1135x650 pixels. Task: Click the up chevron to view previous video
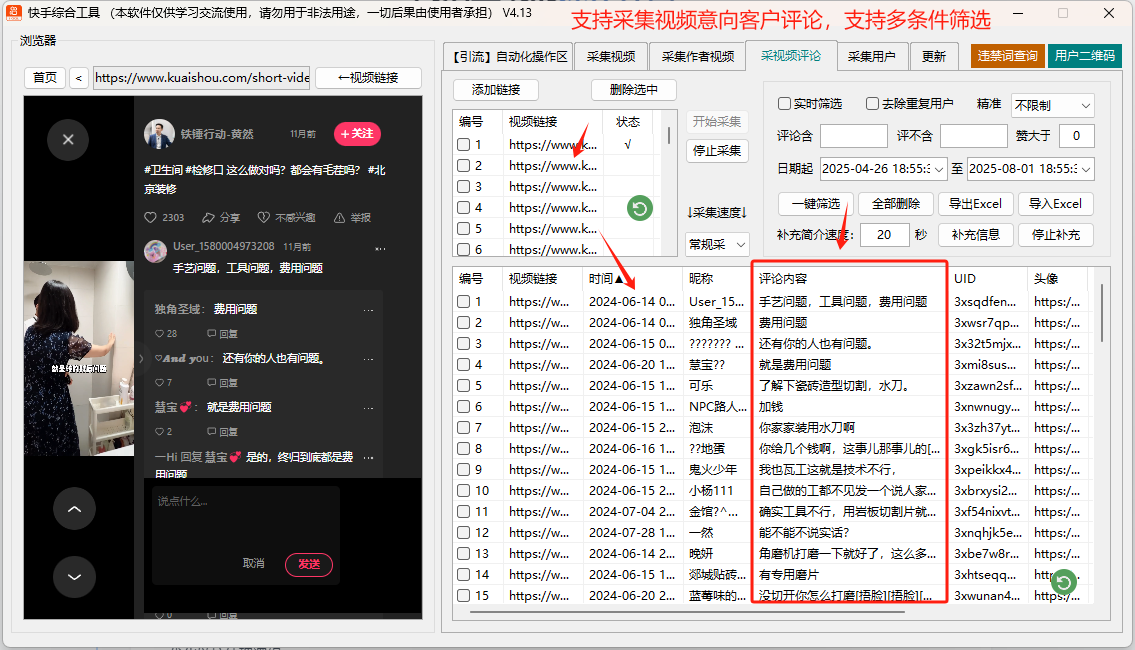pyautogui.click(x=75, y=508)
